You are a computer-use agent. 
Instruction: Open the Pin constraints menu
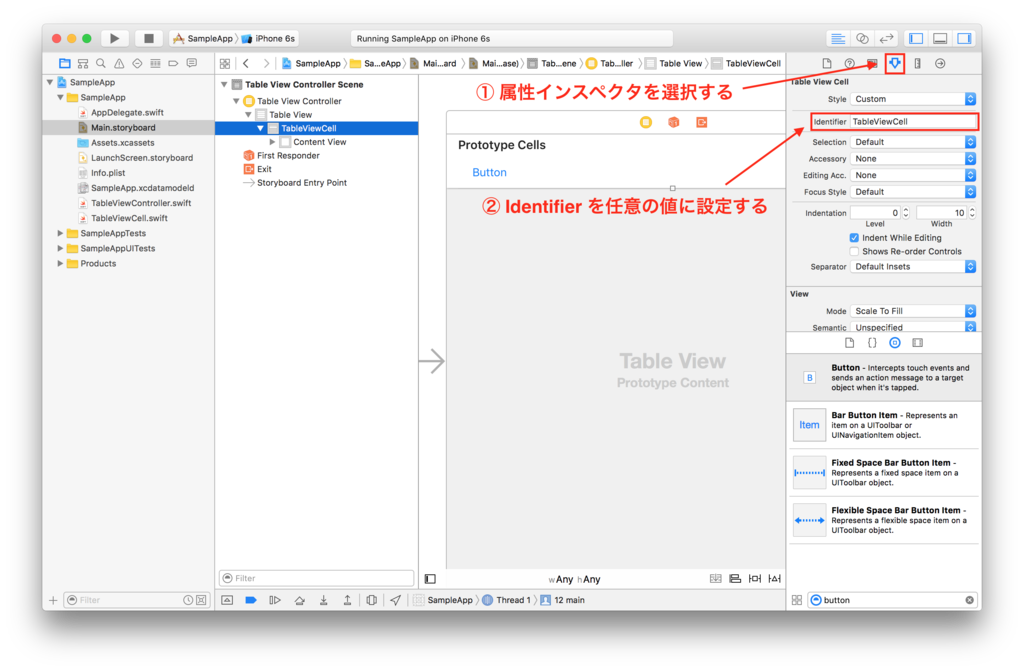tap(755, 579)
